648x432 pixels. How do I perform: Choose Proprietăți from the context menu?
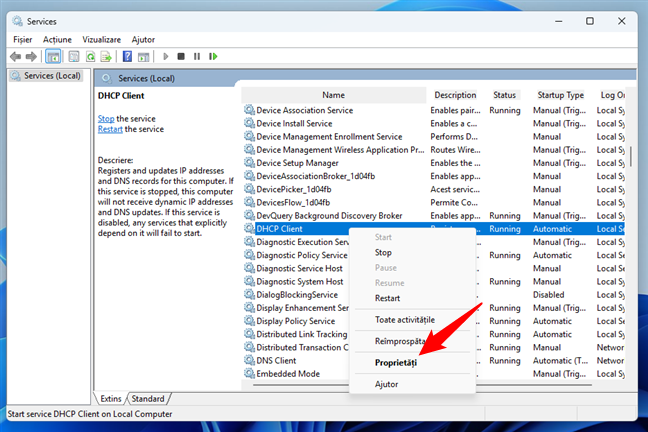(x=396, y=362)
